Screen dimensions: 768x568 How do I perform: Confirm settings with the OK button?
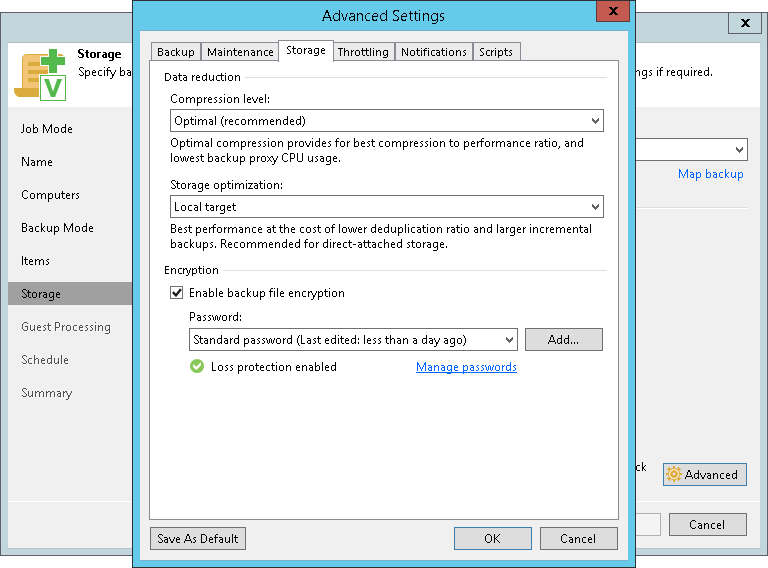coord(492,538)
